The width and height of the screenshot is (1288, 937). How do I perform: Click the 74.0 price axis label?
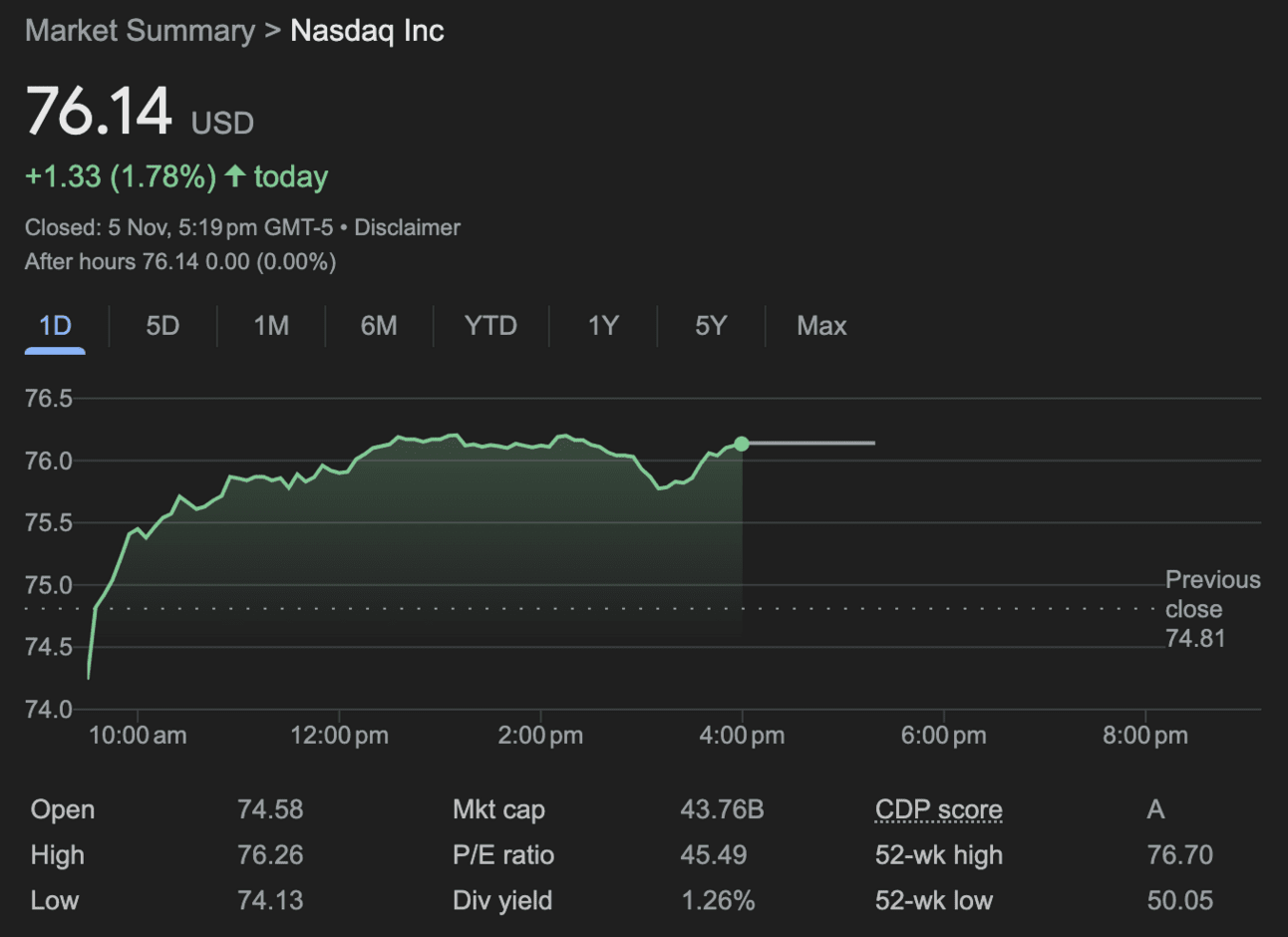pos(49,710)
